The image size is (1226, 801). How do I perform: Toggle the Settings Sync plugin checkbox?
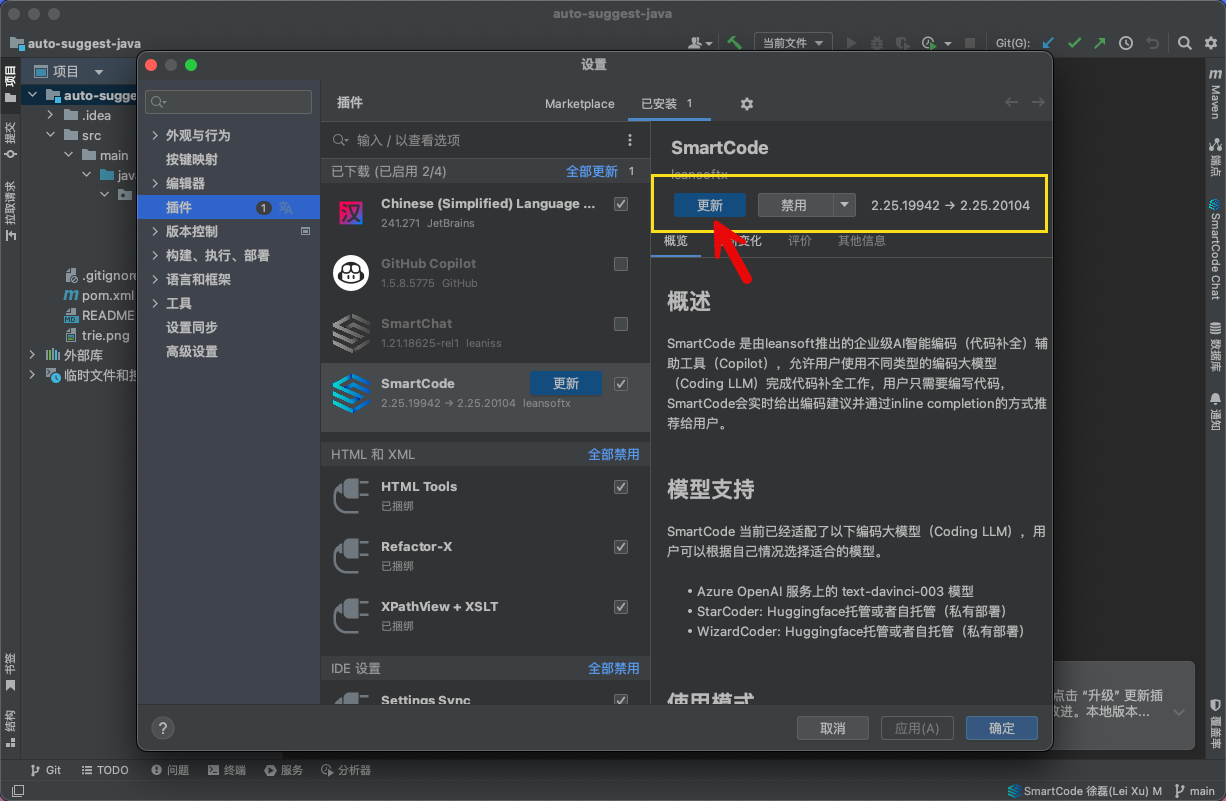621,700
